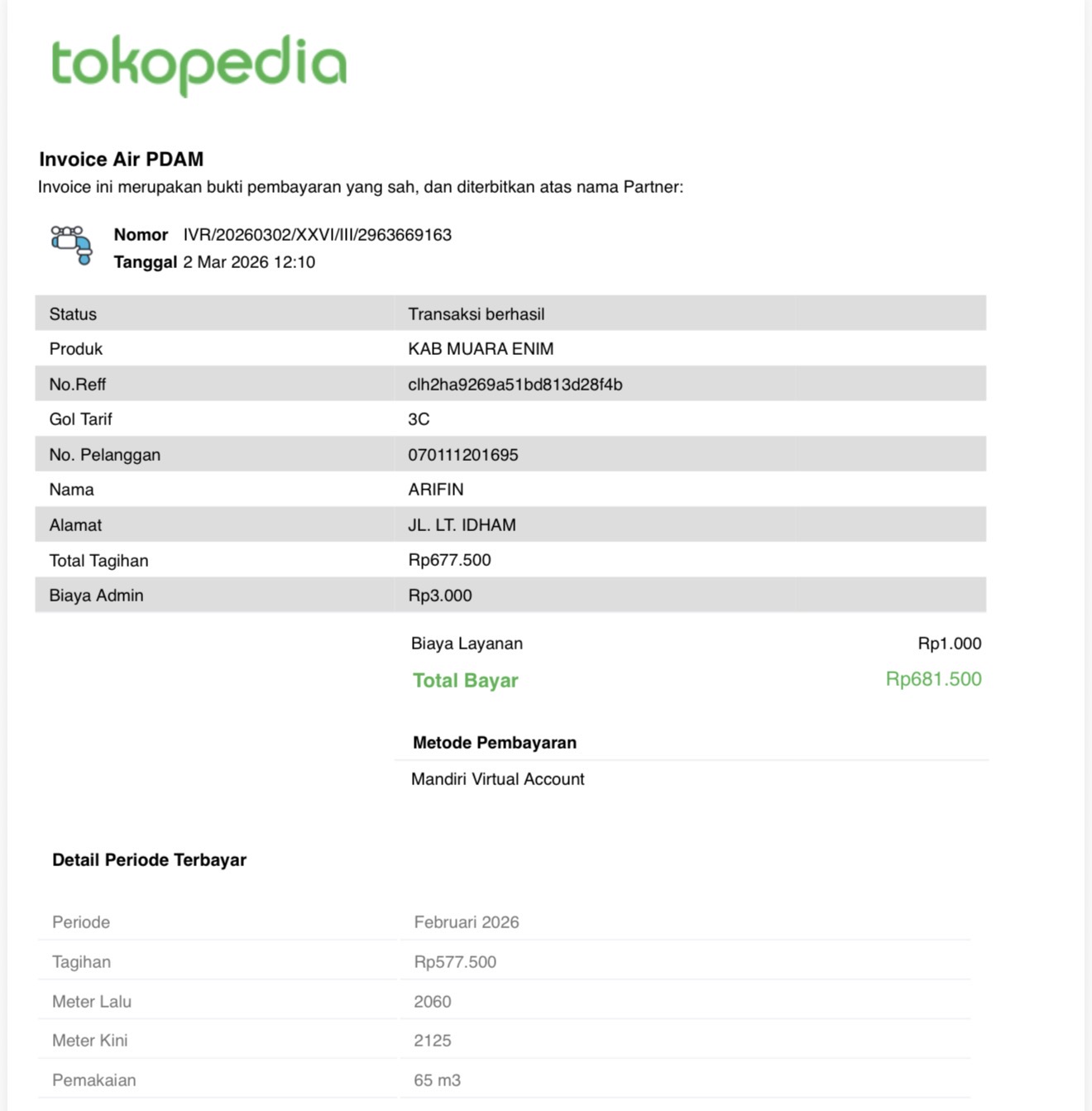This screenshot has width=1092, height=1111.
Task: Click the green Total Bayar amount Rp681.500
Action: [933, 679]
